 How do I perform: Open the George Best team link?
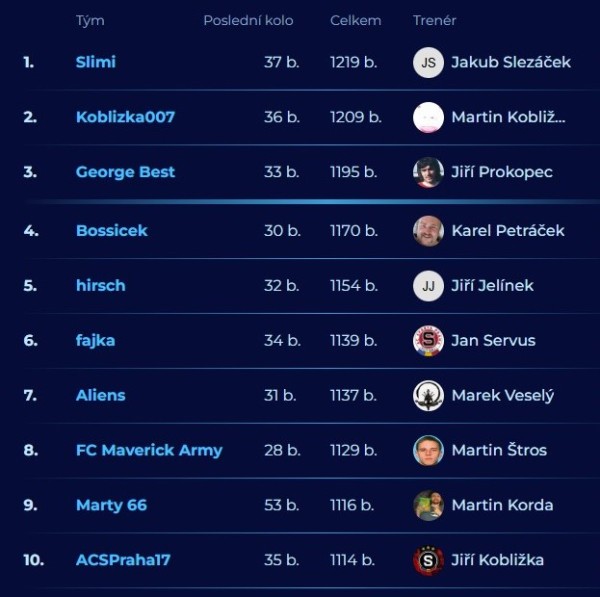pyautogui.click(x=125, y=172)
